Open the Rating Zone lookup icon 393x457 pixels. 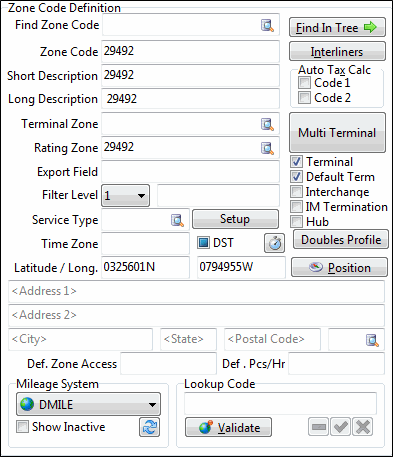point(267,148)
